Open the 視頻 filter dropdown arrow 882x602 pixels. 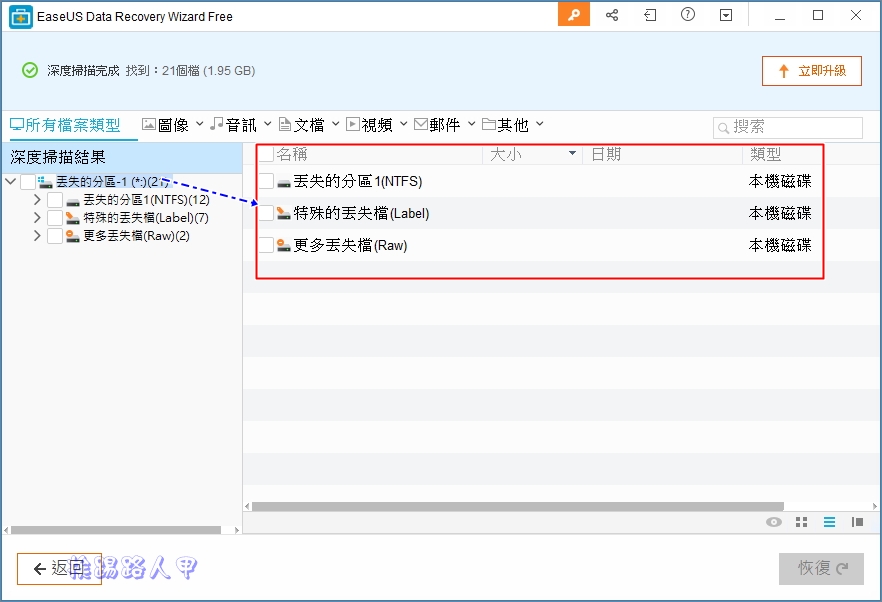404,124
